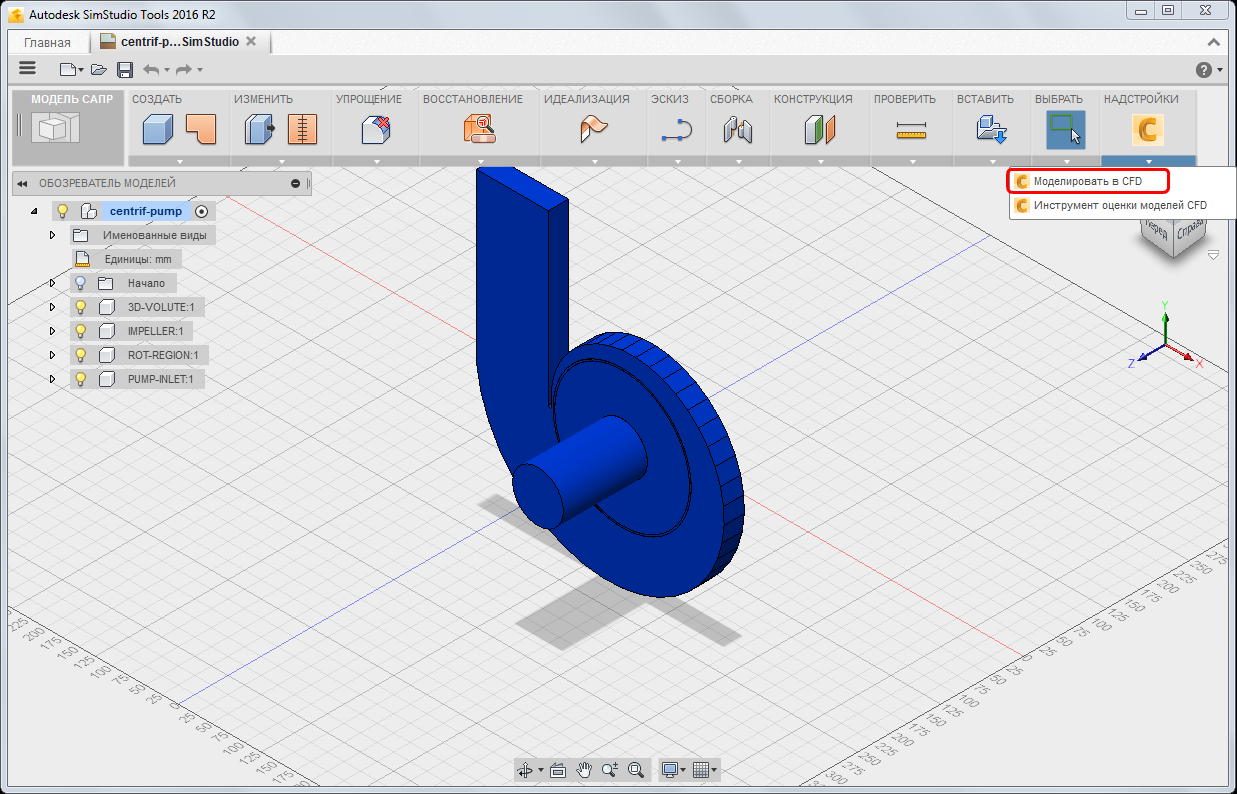Expand the ROT-REGION:1 component
This screenshot has width=1237, height=794.
[52, 355]
